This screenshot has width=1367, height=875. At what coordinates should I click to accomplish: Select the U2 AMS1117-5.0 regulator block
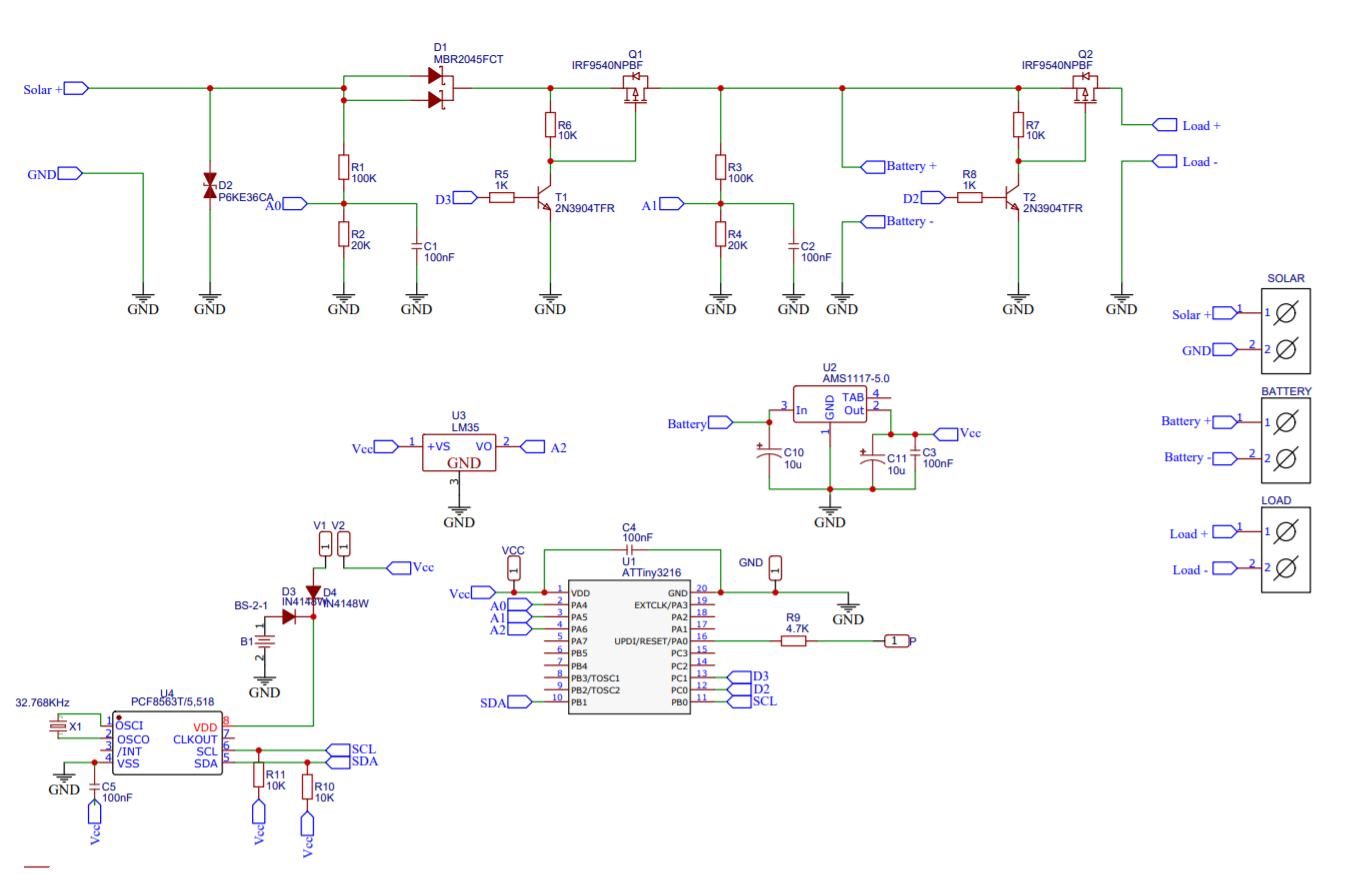click(x=829, y=403)
